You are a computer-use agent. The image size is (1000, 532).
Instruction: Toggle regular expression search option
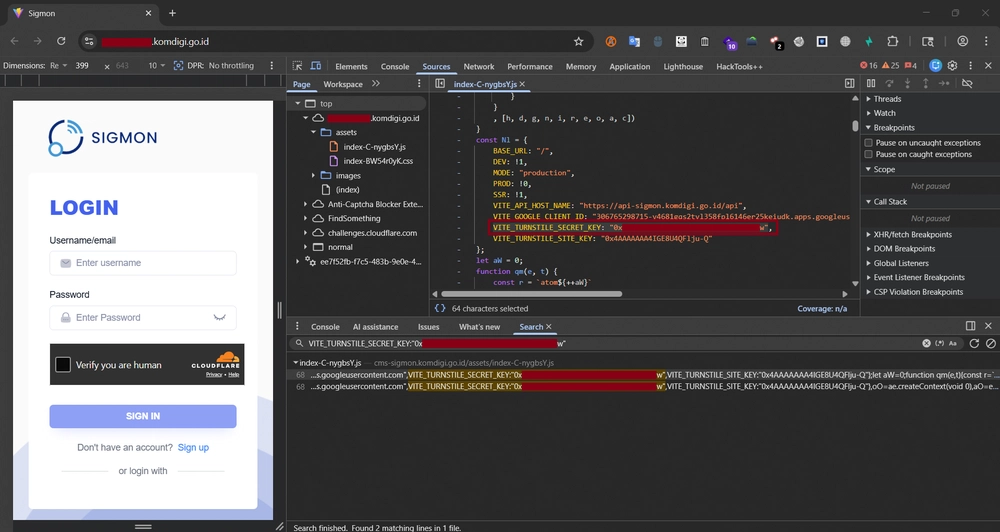939,343
